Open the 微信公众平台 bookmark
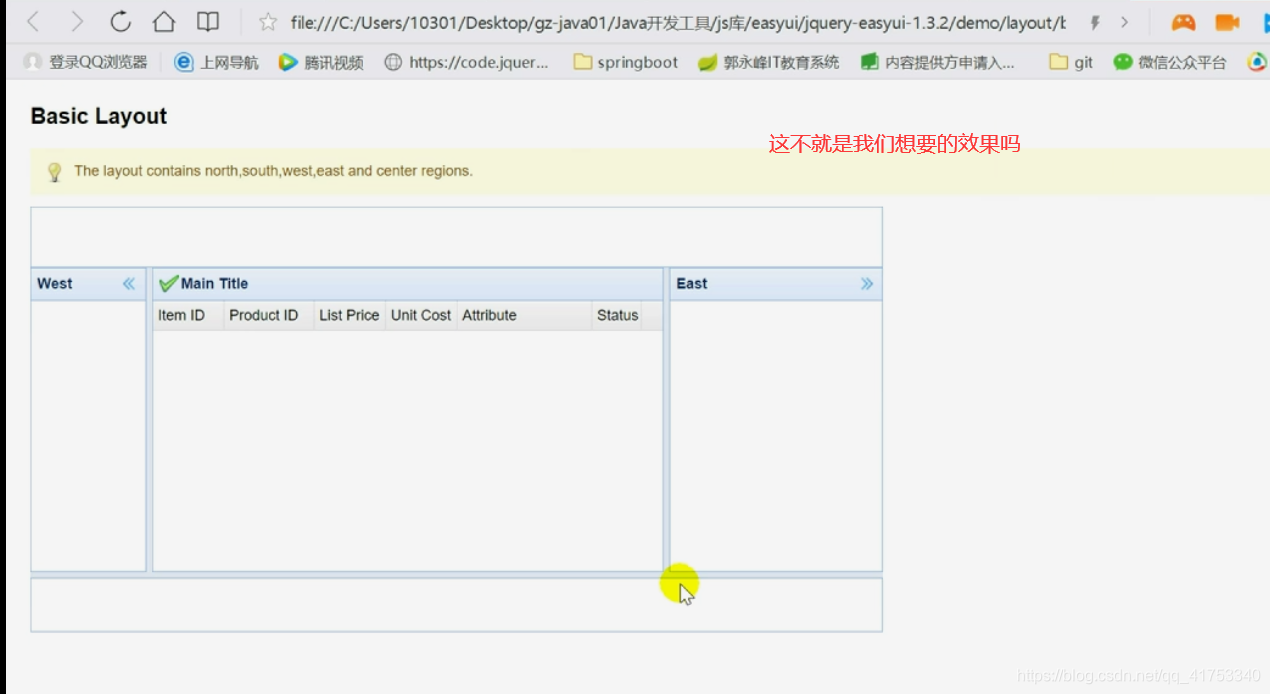The image size is (1270, 694). click(x=1170, y=62)
